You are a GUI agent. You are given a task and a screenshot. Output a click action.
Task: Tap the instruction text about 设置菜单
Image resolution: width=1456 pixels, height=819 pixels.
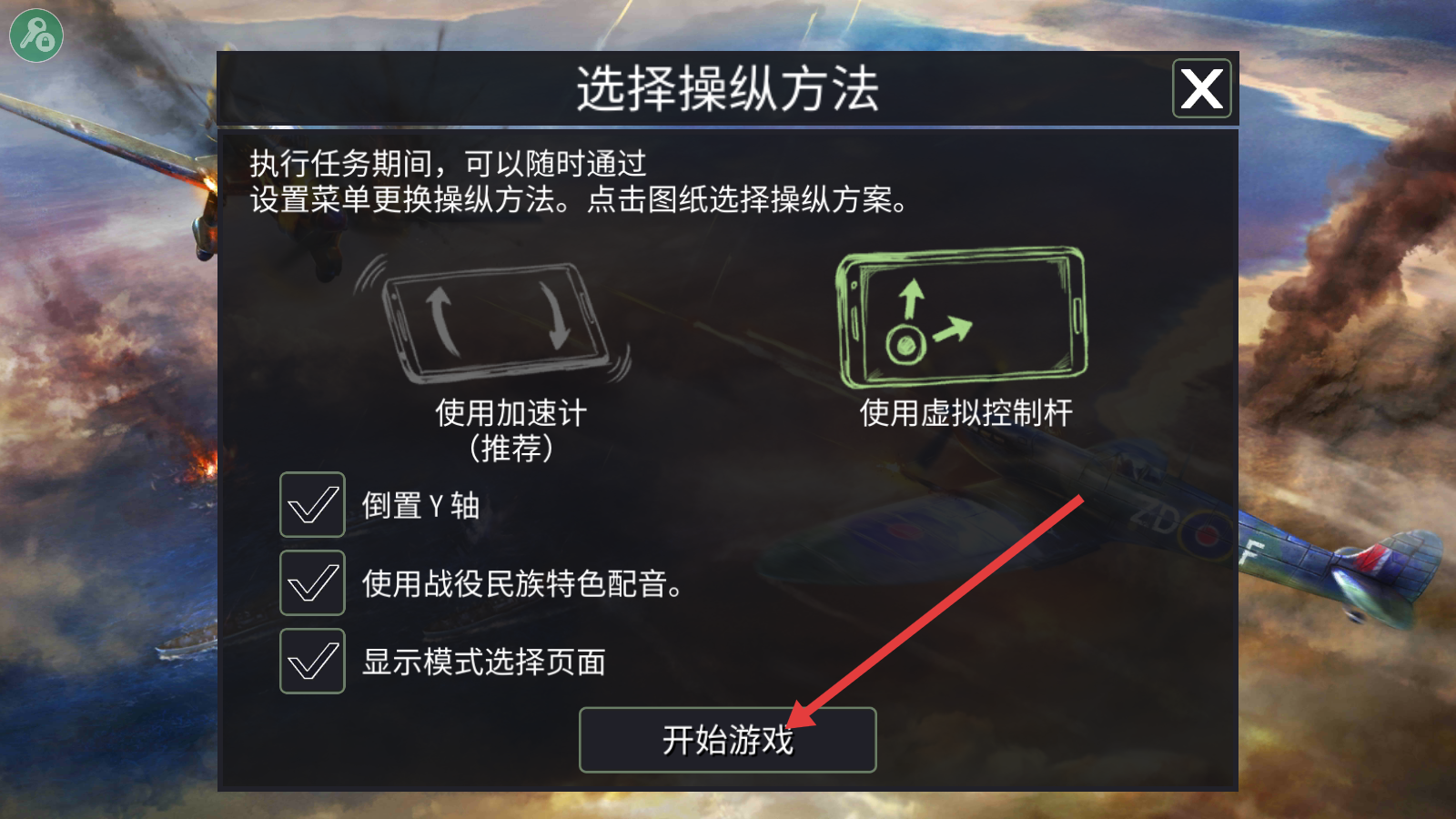(579, 181)
